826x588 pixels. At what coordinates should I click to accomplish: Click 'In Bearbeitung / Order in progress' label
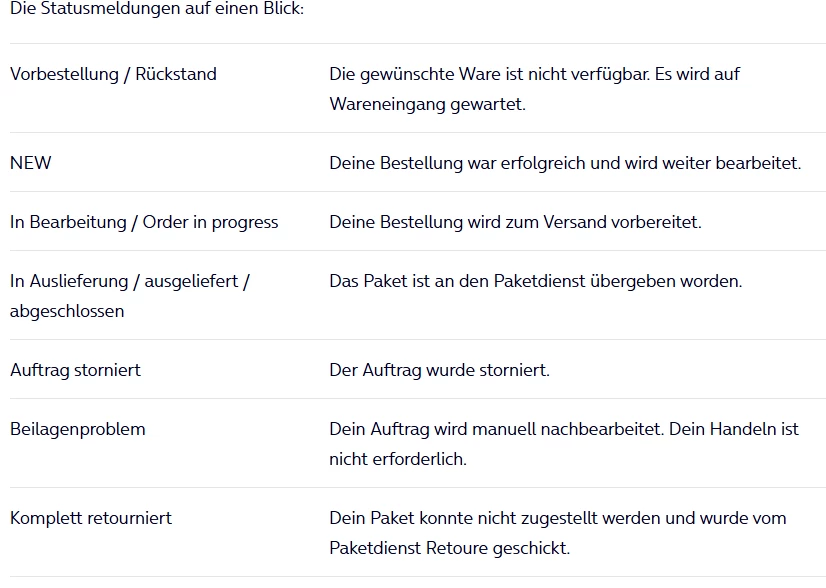pyautogui.click(x=144, y=222)
